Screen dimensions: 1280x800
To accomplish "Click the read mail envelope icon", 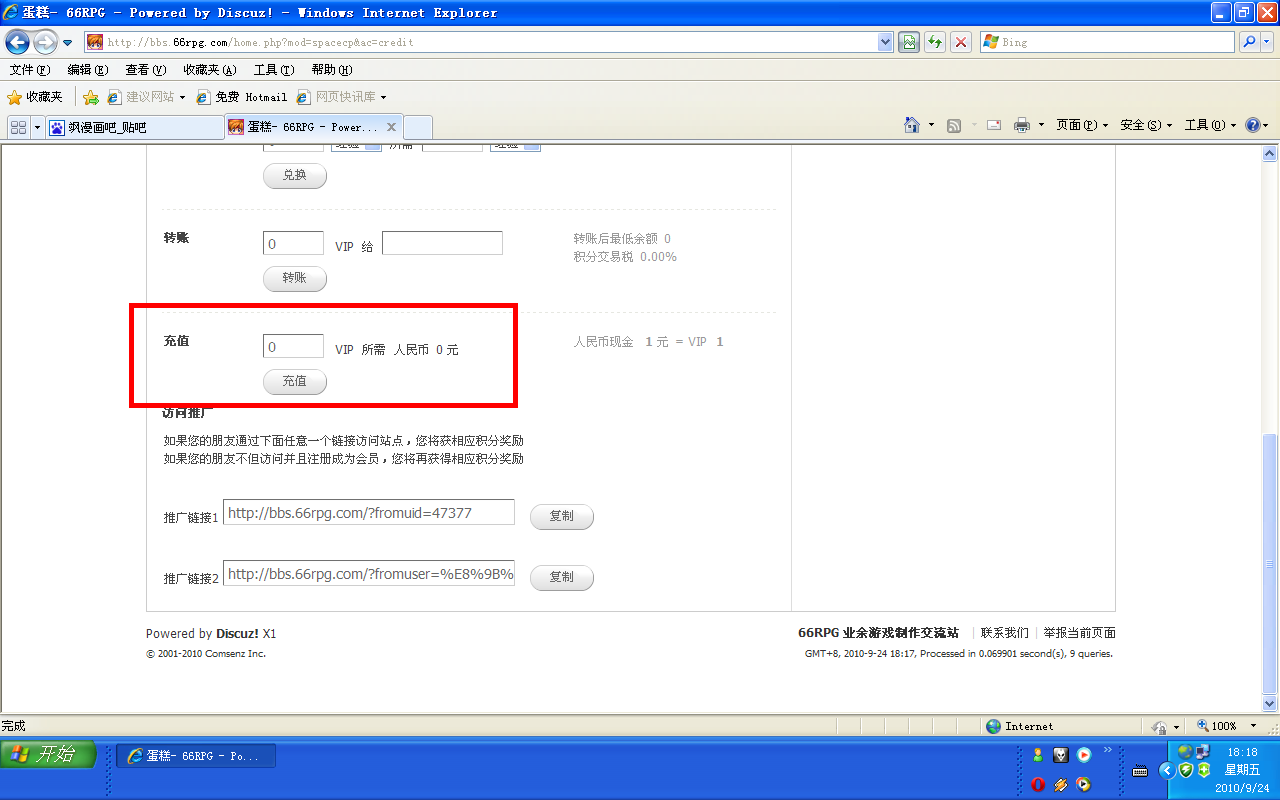I will (x=994, y=125).
